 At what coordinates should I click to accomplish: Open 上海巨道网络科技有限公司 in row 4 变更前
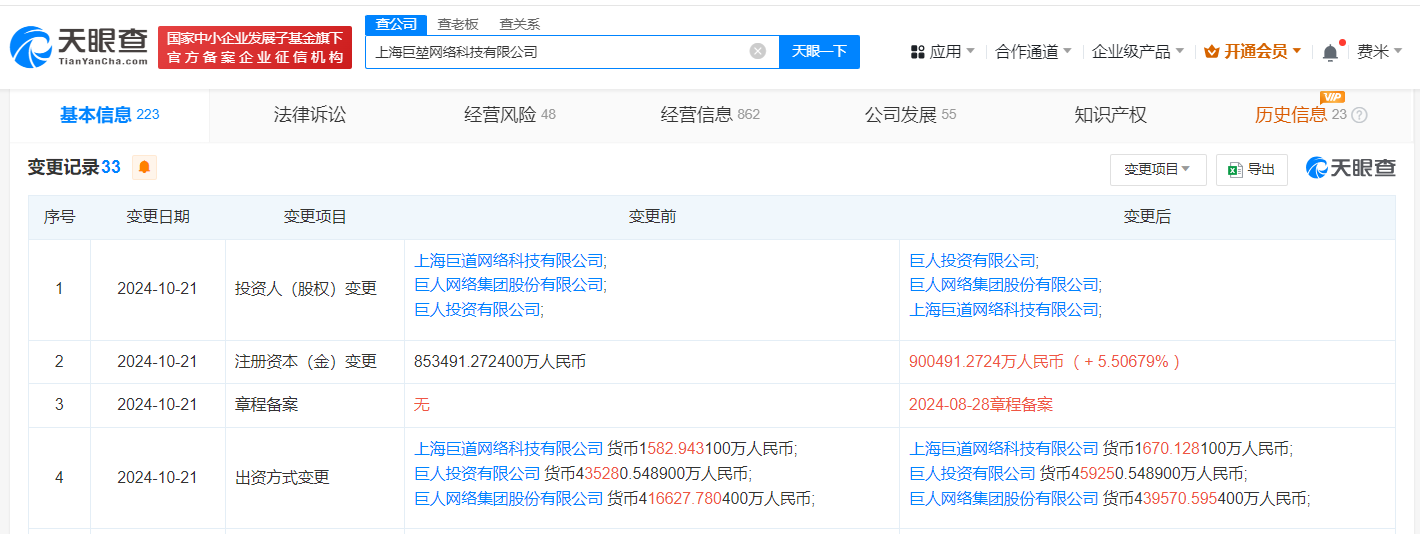pos(509,448)
